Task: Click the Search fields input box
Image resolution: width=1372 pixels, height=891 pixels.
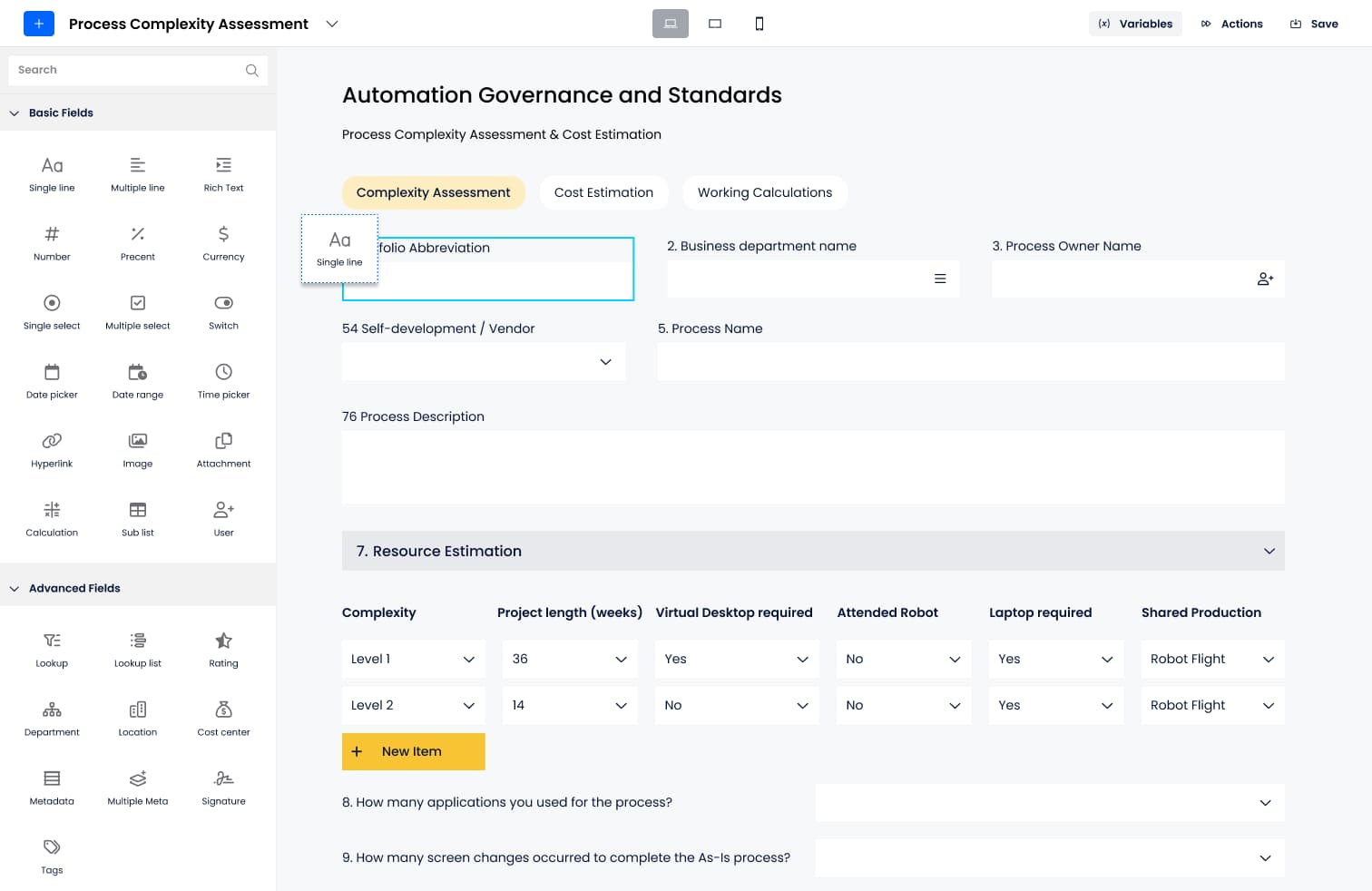Action: tap(127, 70)
